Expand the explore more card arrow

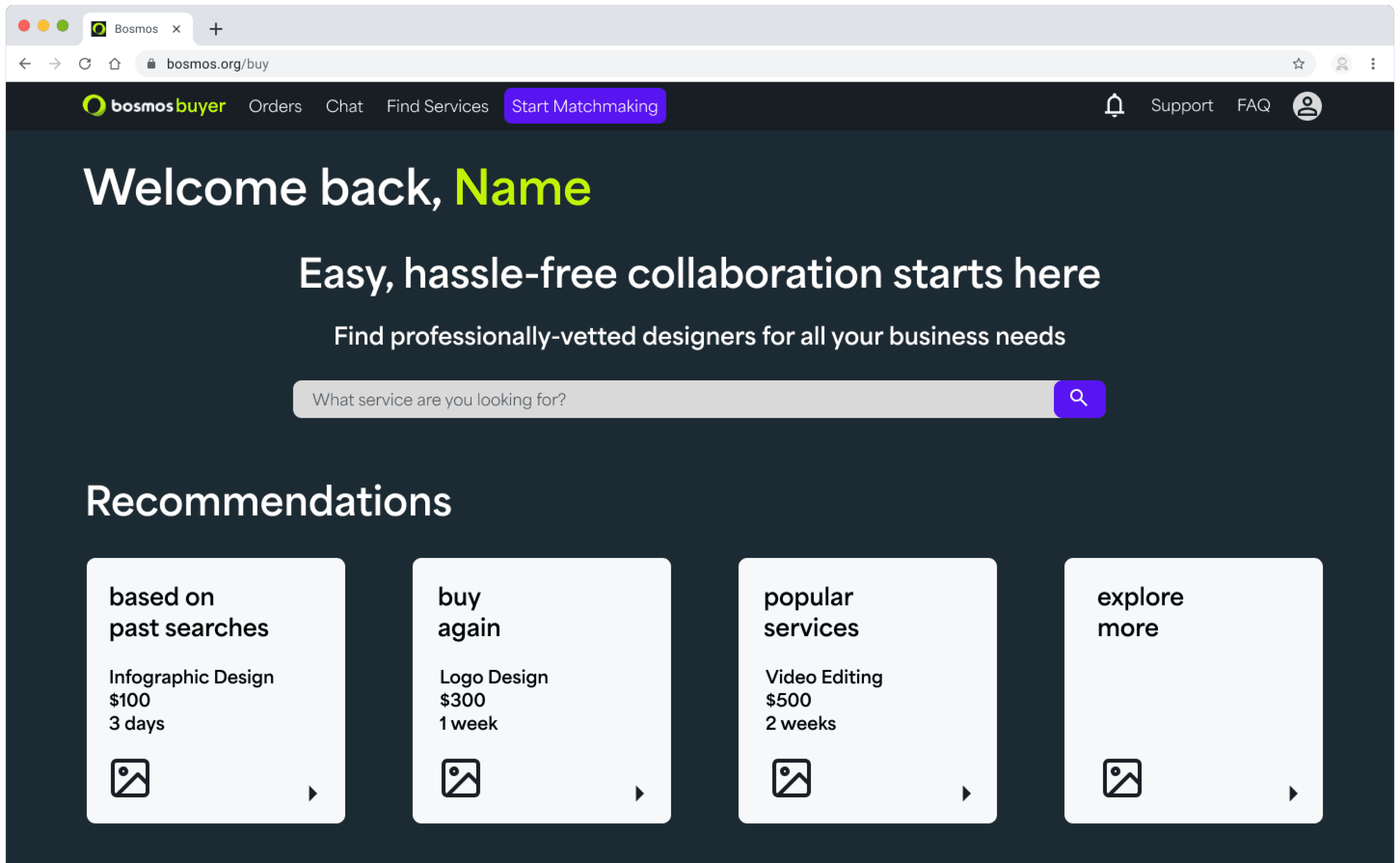point(1293,793)
